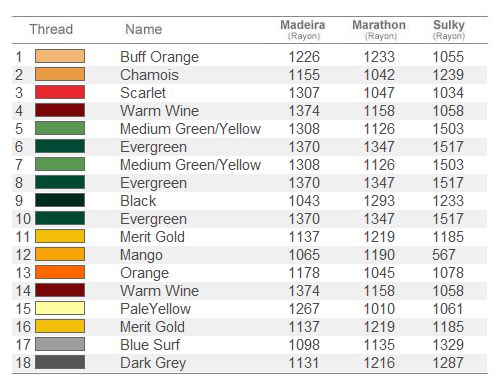Select the Mango swatch in row 12
The image size is (500, 384).
point(60,254)
